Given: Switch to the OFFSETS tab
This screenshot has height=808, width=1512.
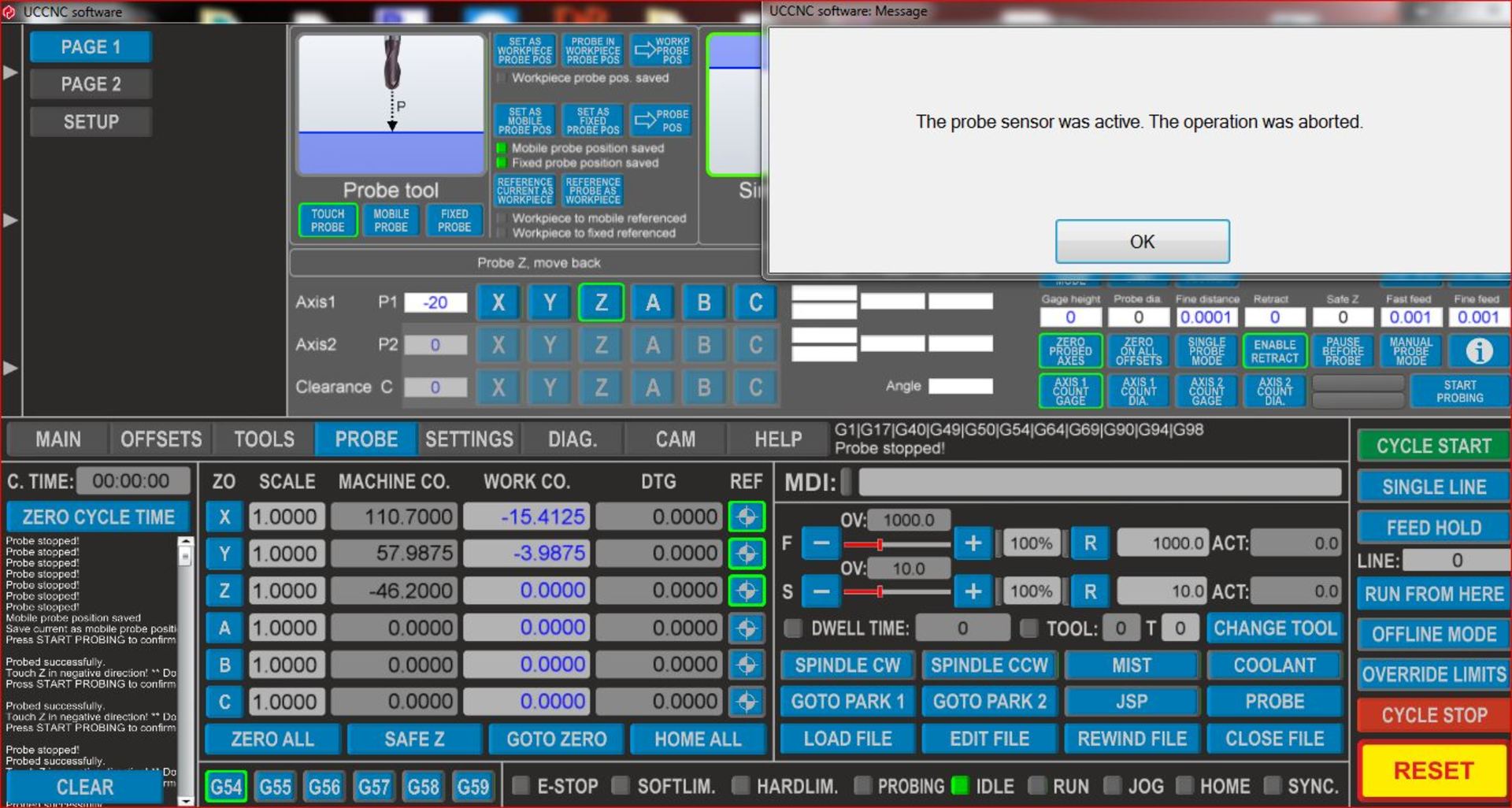Looking at the screenshot, I should pos(161,439).
